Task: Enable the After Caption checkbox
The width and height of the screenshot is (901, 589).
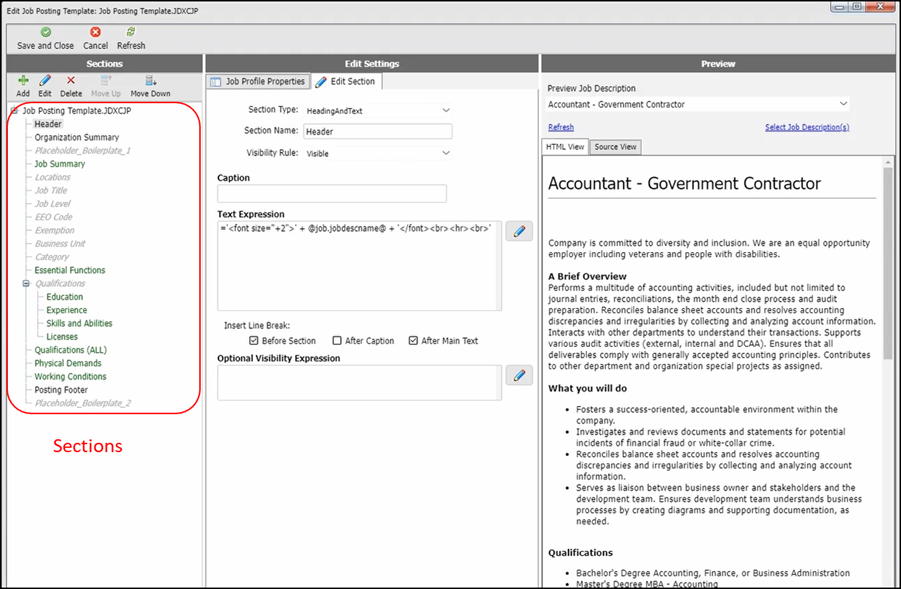Action: tap(337, 341)
